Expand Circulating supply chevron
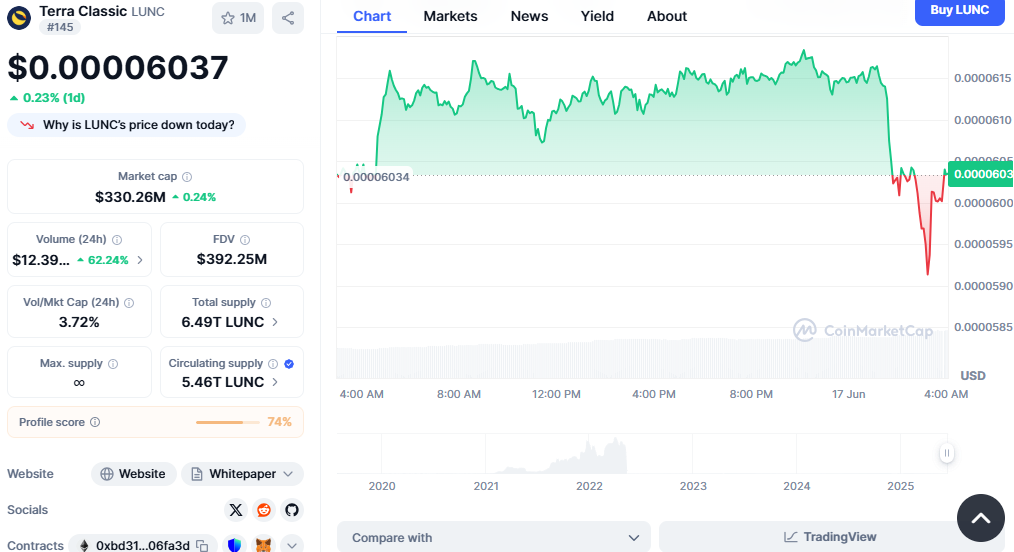The image size is (1014, 552). tap(275, 382)
